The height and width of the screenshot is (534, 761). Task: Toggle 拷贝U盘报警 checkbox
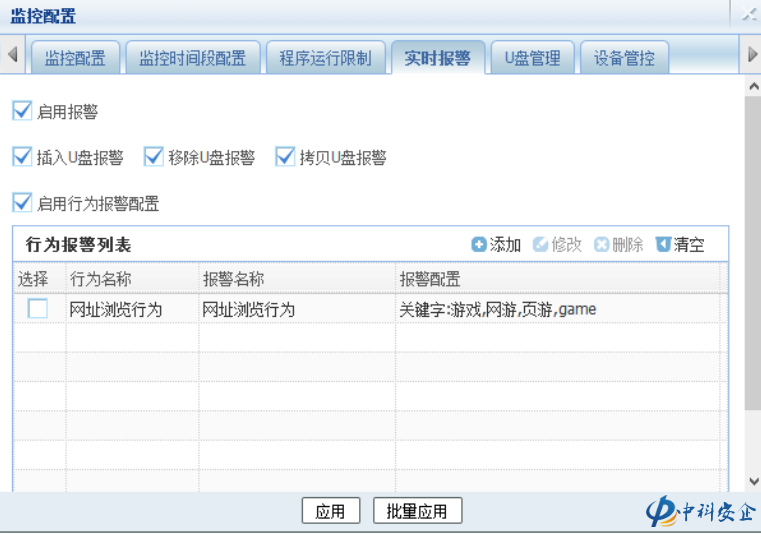pyautogui.click(x=285, y=157)
